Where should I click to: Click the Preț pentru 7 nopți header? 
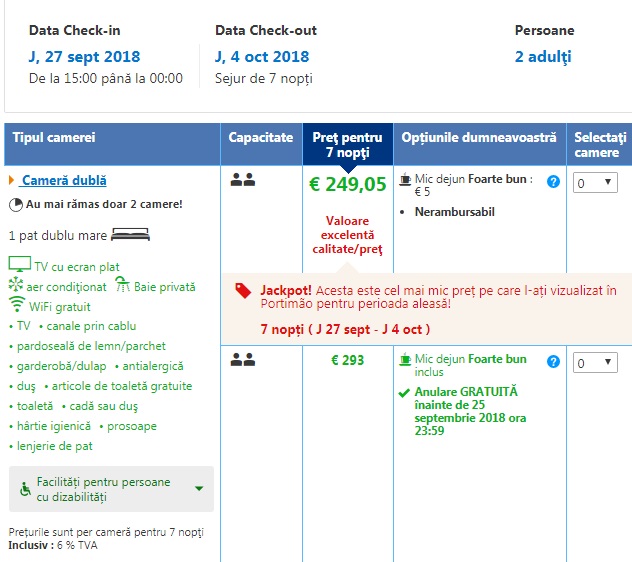point(347,145)
